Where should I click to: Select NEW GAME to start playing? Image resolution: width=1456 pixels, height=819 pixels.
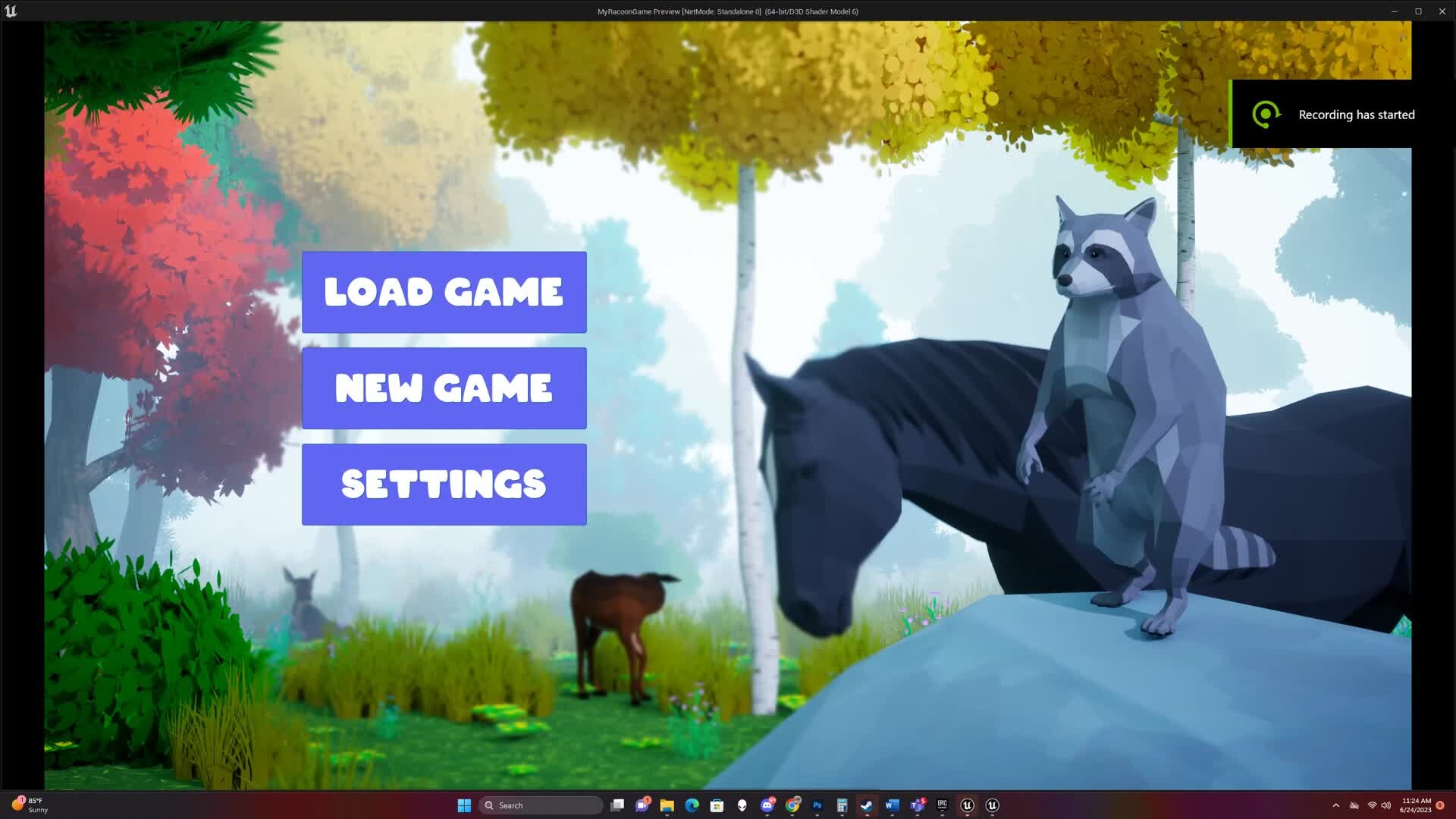click(x=444, y=388)
